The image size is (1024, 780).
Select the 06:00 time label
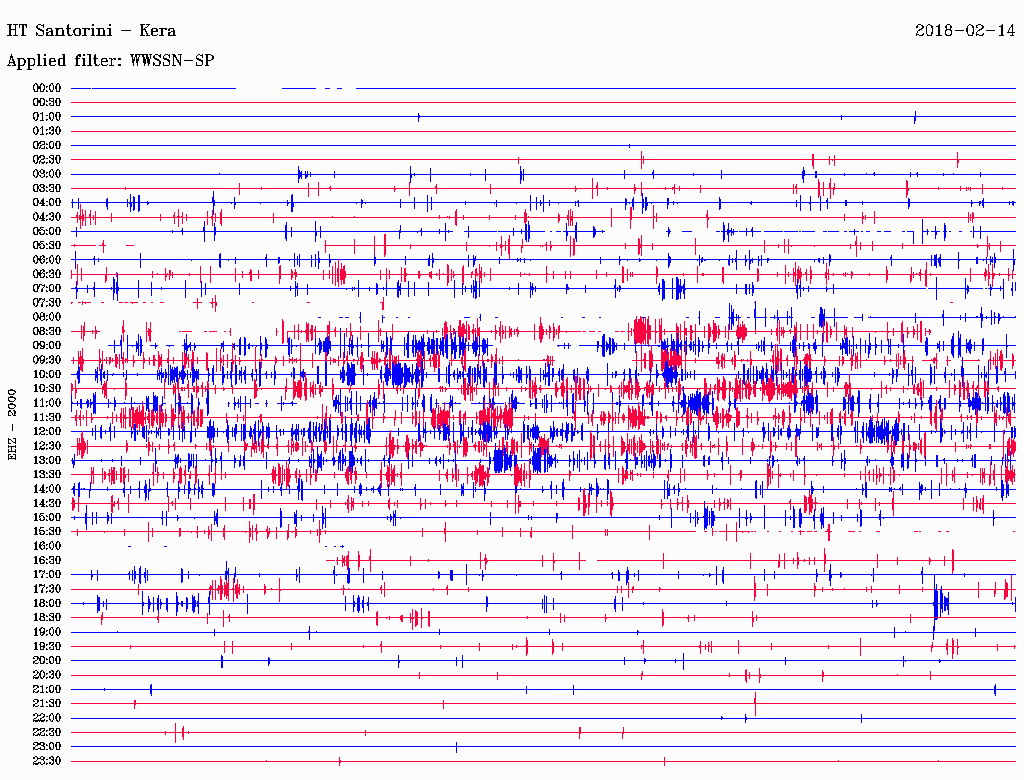point(47,260)
